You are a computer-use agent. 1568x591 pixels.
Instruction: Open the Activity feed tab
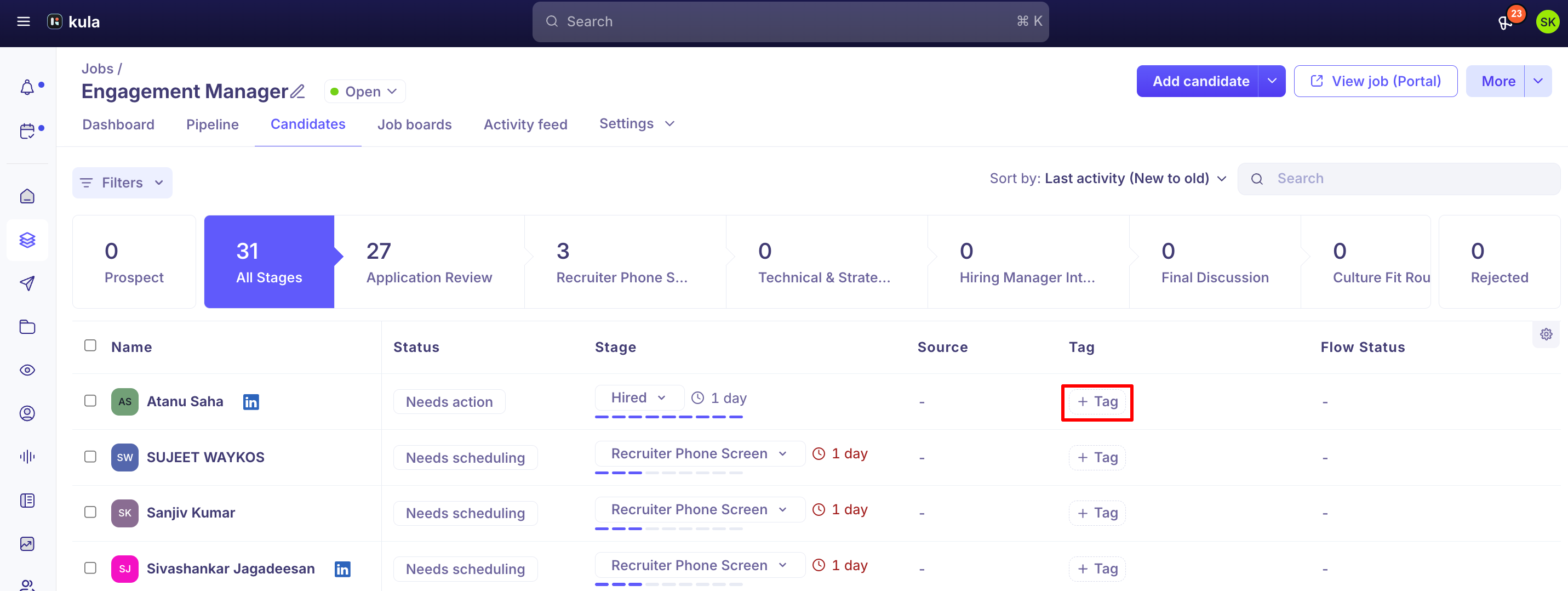pos(525,124)
